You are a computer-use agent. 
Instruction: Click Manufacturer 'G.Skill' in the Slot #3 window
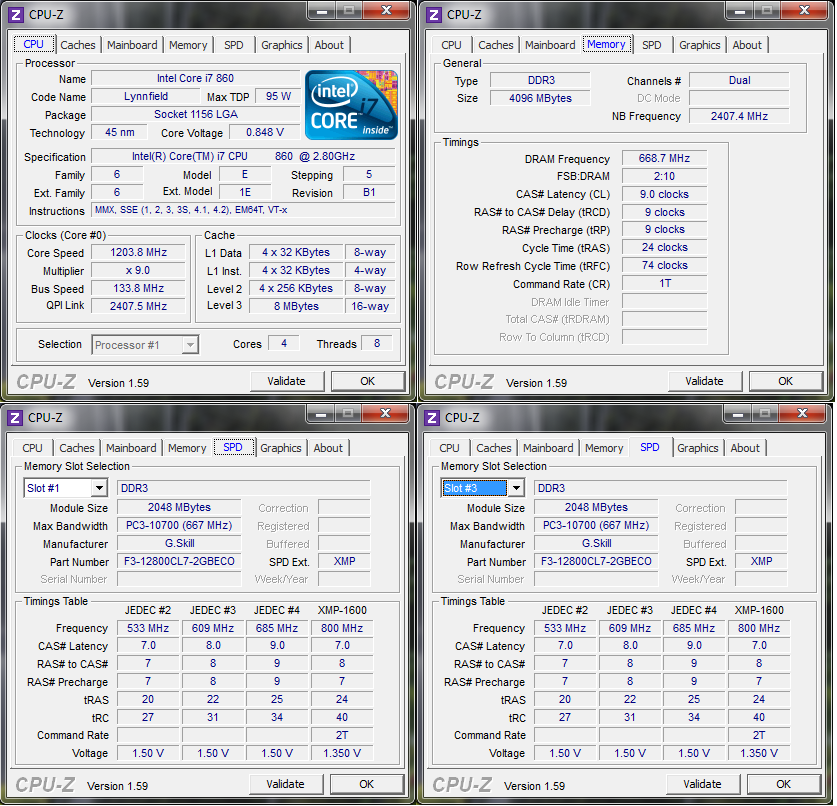coord(596,543)
